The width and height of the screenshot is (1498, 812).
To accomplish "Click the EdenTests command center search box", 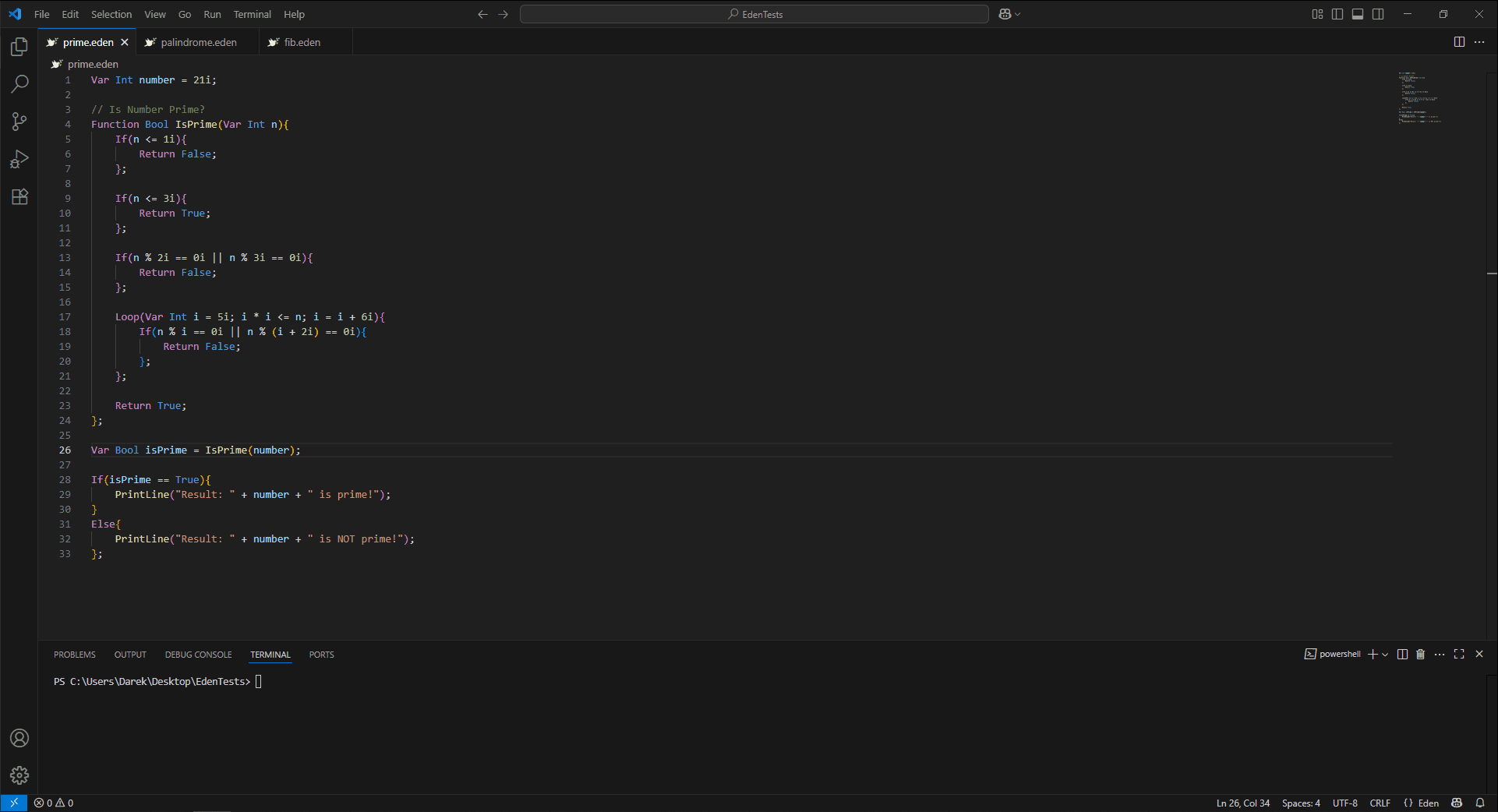I will click(754, 14).
